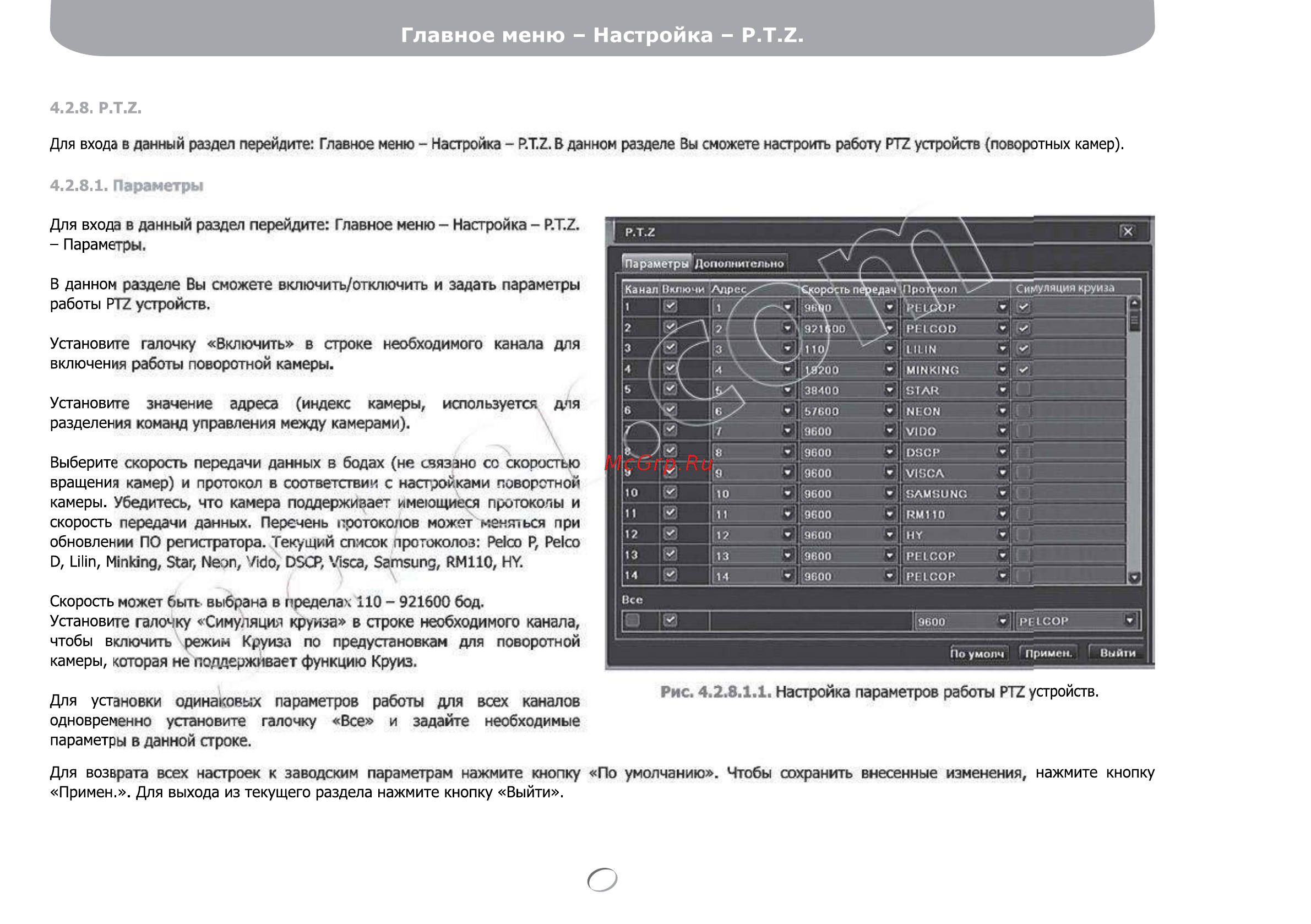1311x924 pixels.
Task: Open protocol dropdown showing LILIN
Action: click(x=1003, y=349)
